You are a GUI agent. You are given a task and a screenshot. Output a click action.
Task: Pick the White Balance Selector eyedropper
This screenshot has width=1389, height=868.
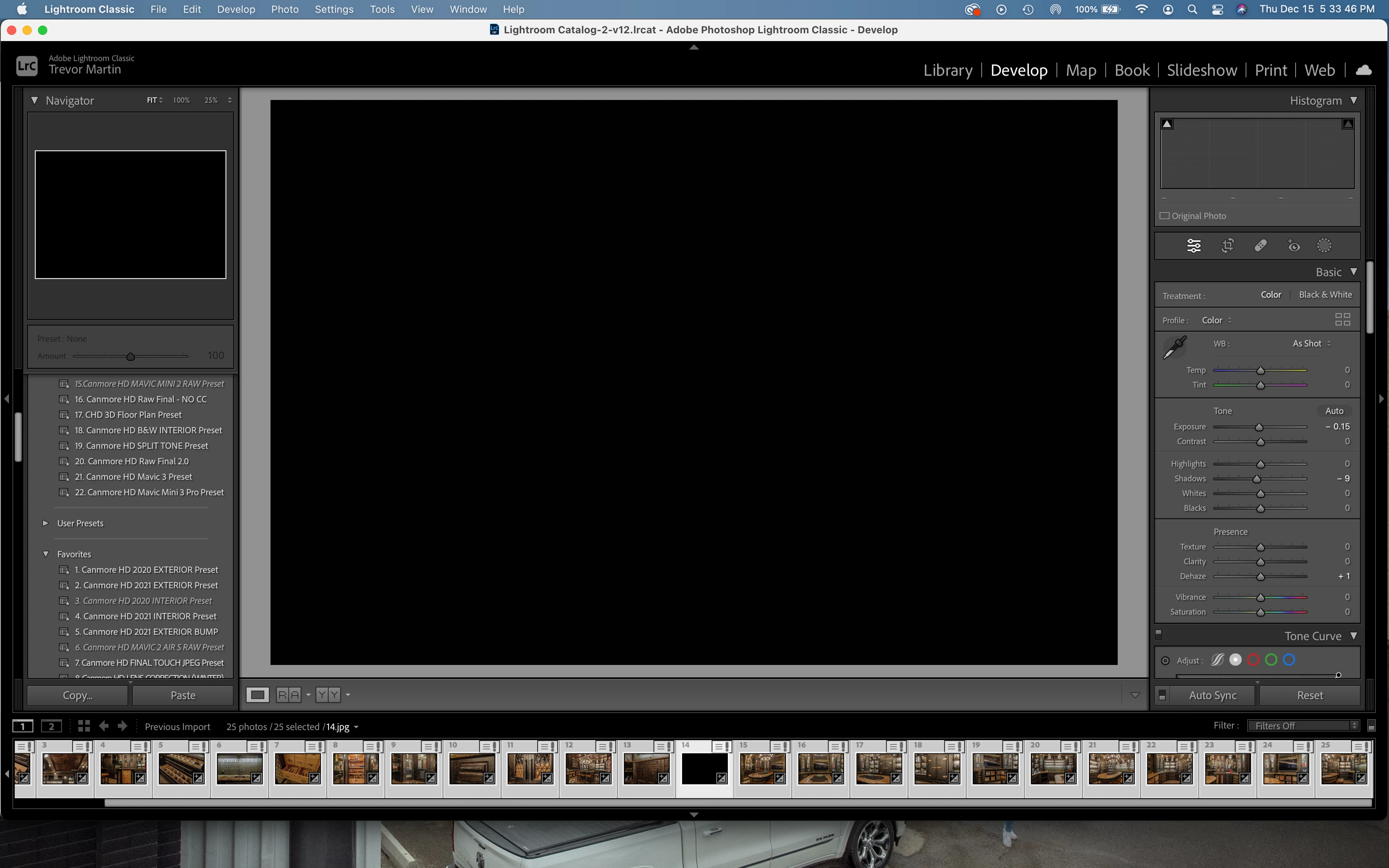point(1174,348)
